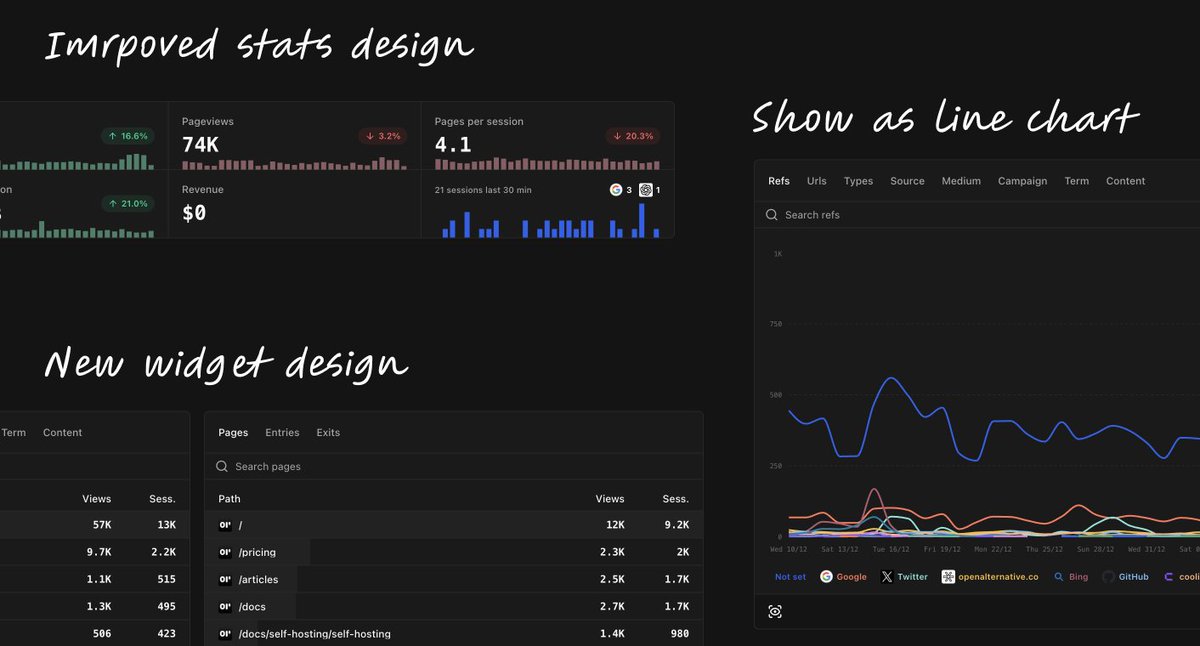Click the ChatGPT icon in the live sessions card
Screen dimensions: 1200x646
[x=646, y=190]
